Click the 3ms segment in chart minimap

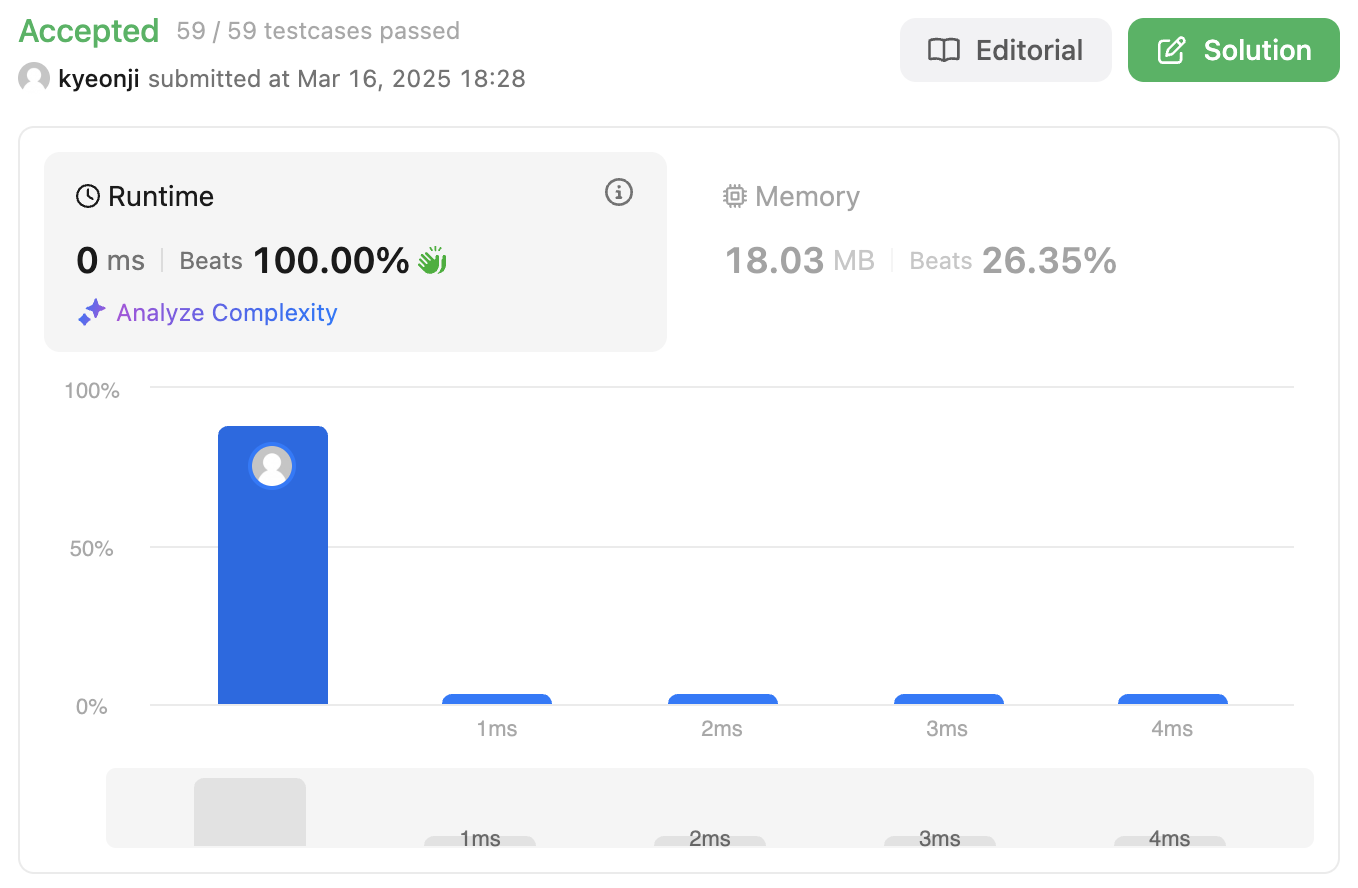coord(940,841)
